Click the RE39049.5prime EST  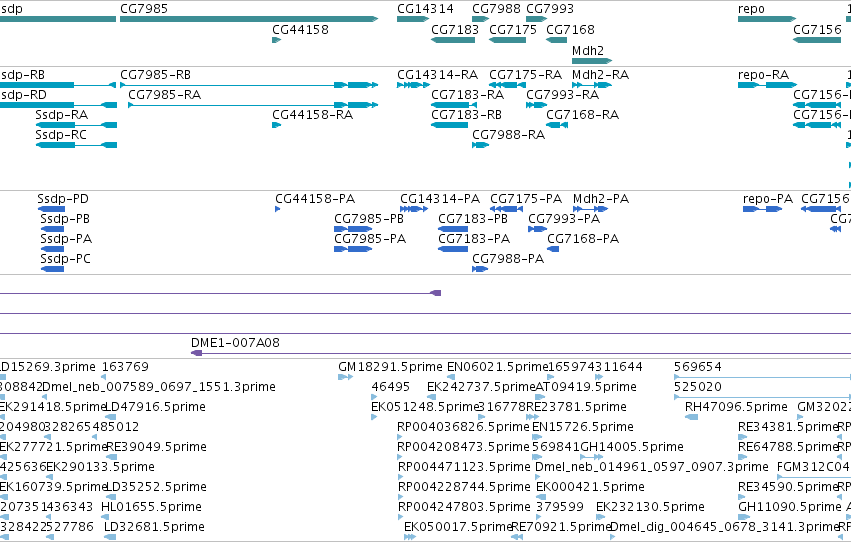111,457
